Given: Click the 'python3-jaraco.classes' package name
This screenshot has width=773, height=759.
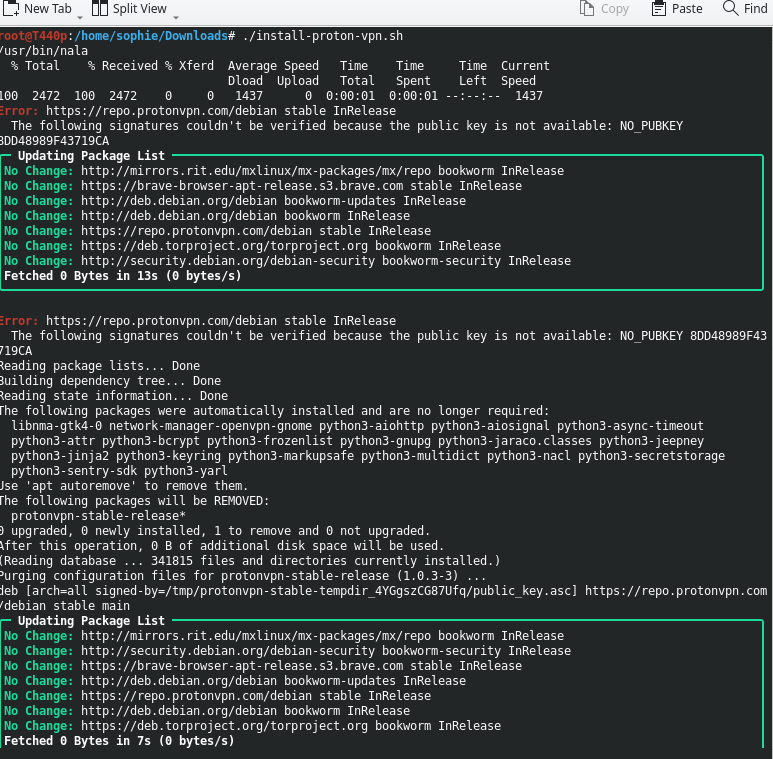Looking at the screenshot, I should click(x=515, y=441).
